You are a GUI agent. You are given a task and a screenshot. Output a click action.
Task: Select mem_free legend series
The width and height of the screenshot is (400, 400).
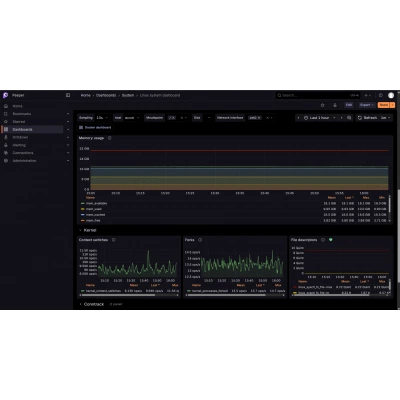[93, 220]
